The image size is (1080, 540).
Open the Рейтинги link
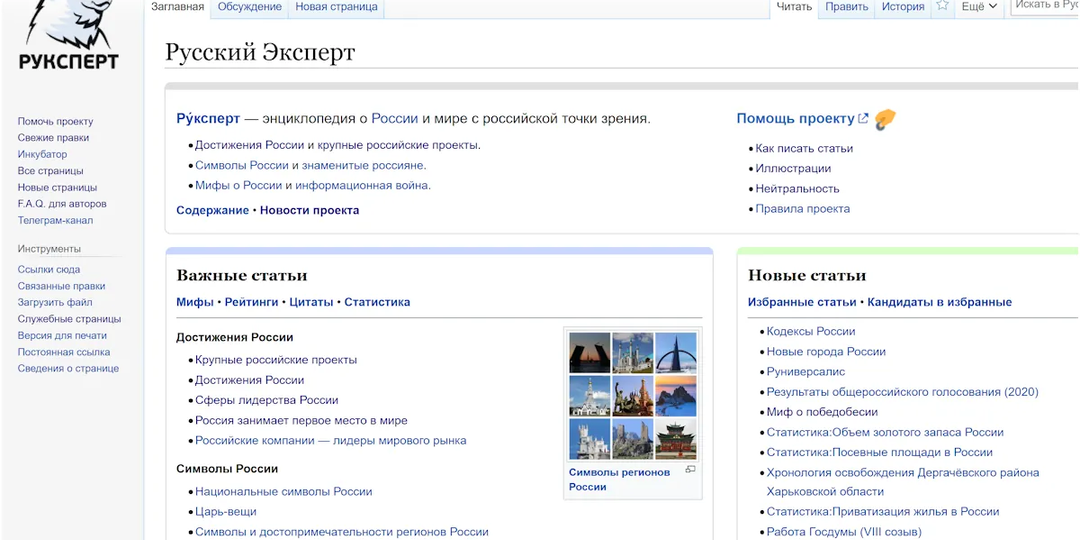point(251,302)
